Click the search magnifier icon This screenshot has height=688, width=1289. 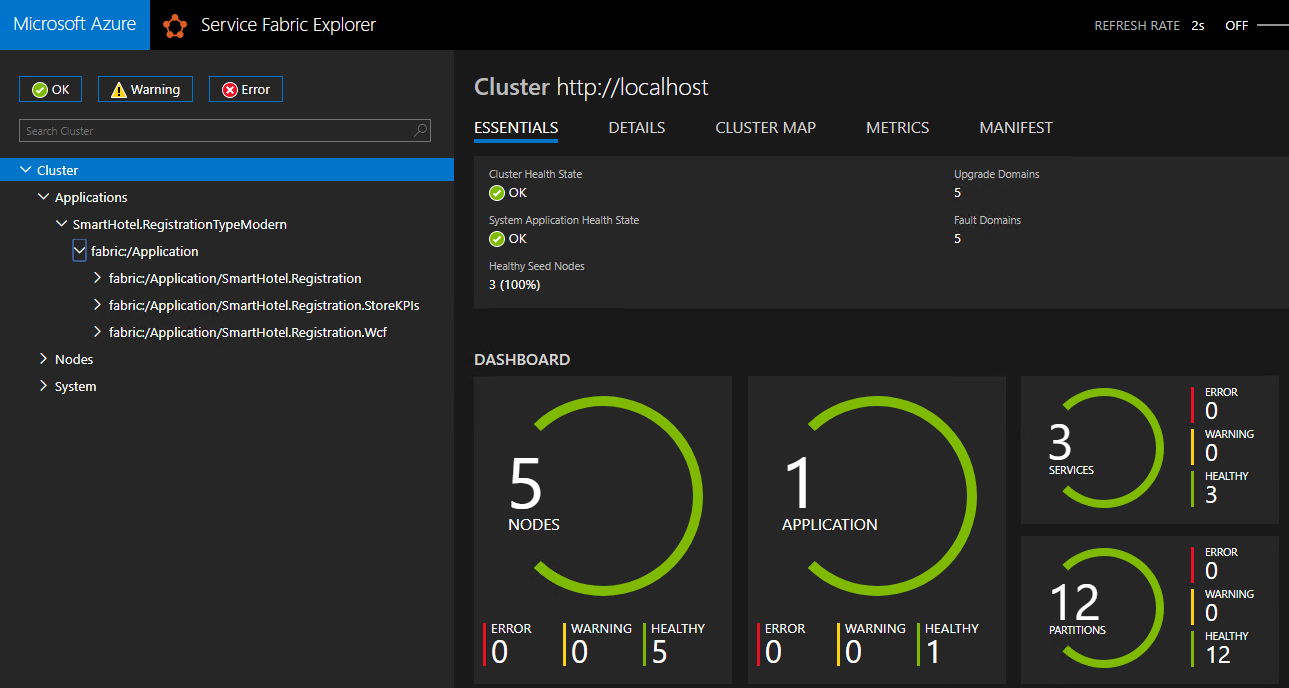[x=421, y=130]
